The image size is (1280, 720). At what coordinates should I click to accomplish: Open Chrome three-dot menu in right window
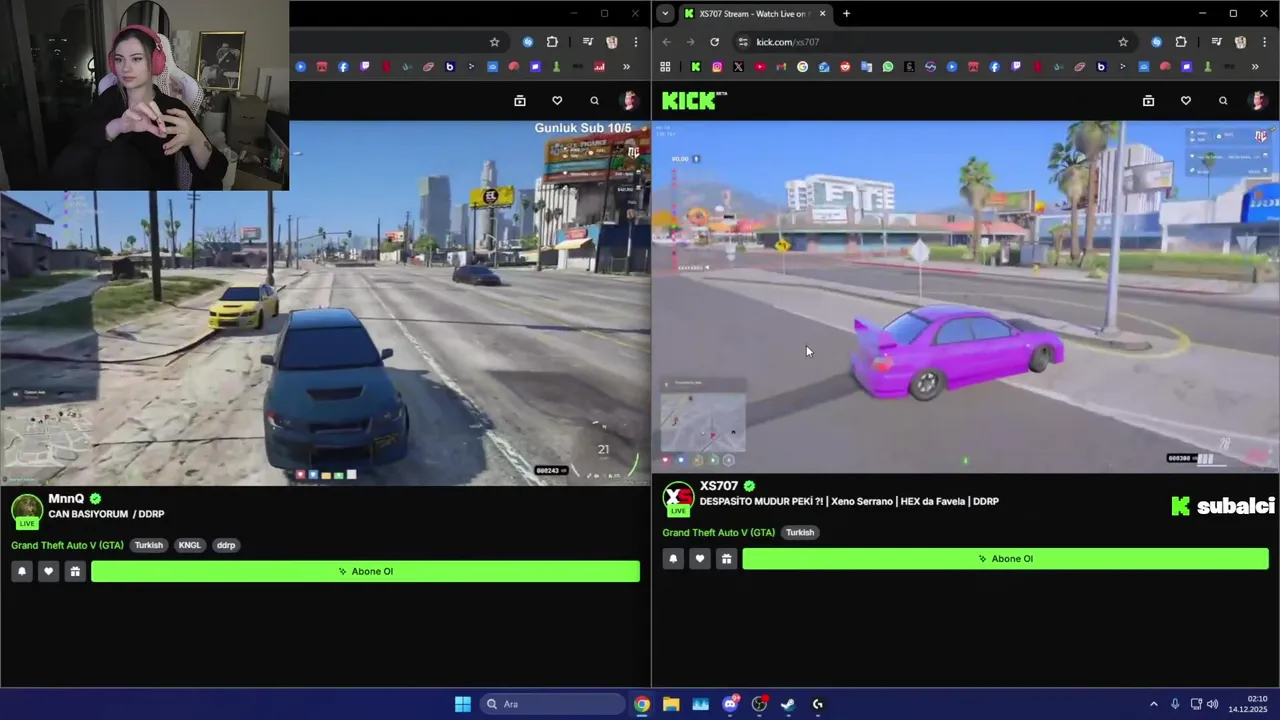(1264, 42)
